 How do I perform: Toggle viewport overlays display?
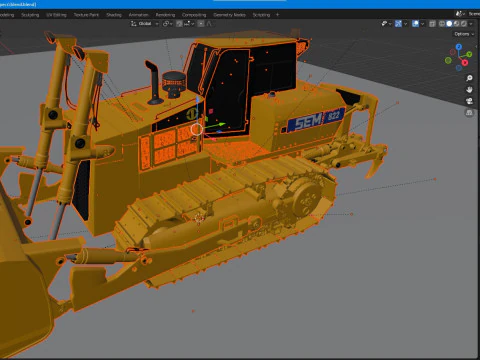(415, 24)
